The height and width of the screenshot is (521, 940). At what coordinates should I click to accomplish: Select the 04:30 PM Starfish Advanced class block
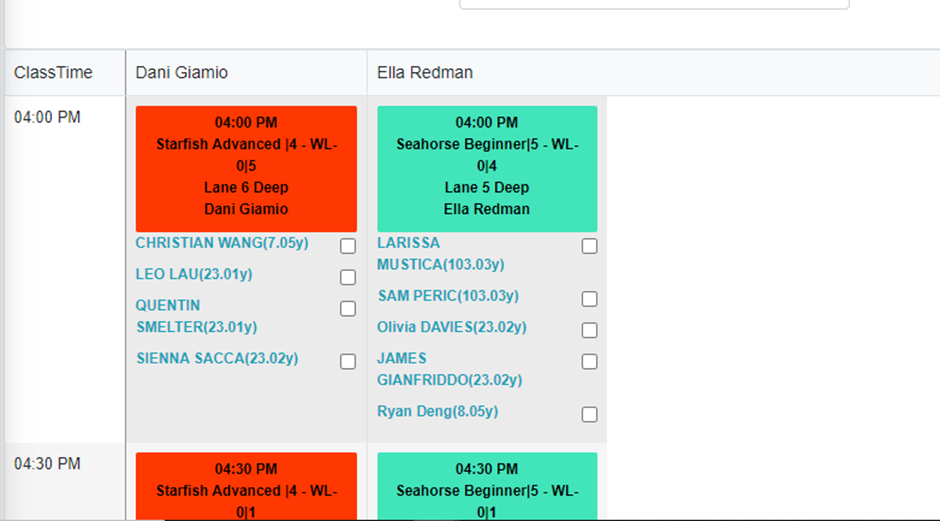click(246, 486)
